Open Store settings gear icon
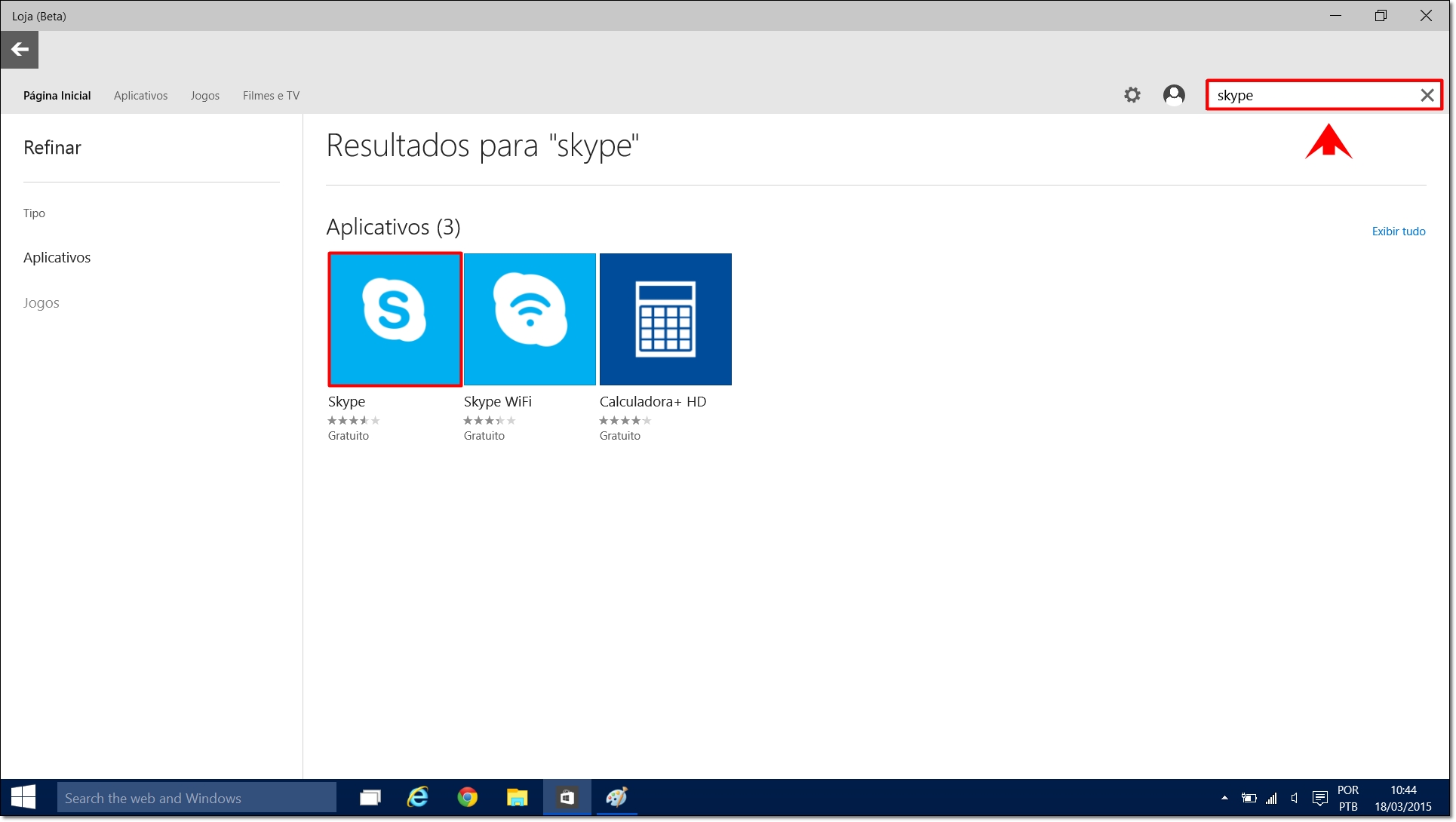 point(1132,95)
